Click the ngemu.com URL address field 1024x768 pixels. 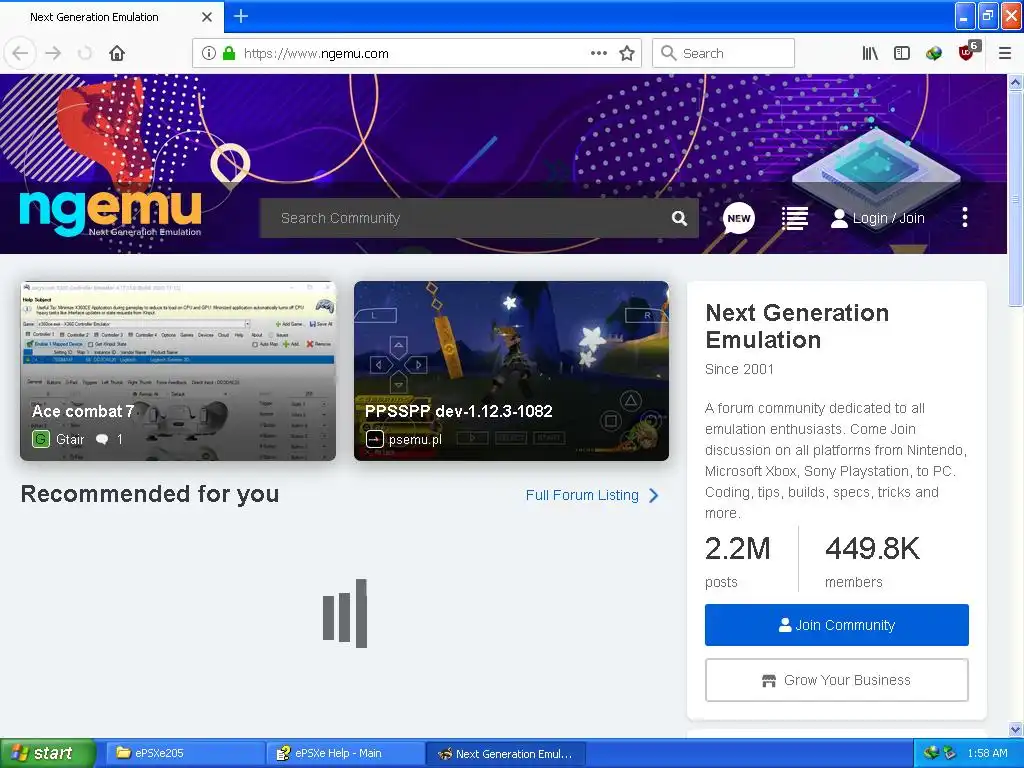click(415, 53)
